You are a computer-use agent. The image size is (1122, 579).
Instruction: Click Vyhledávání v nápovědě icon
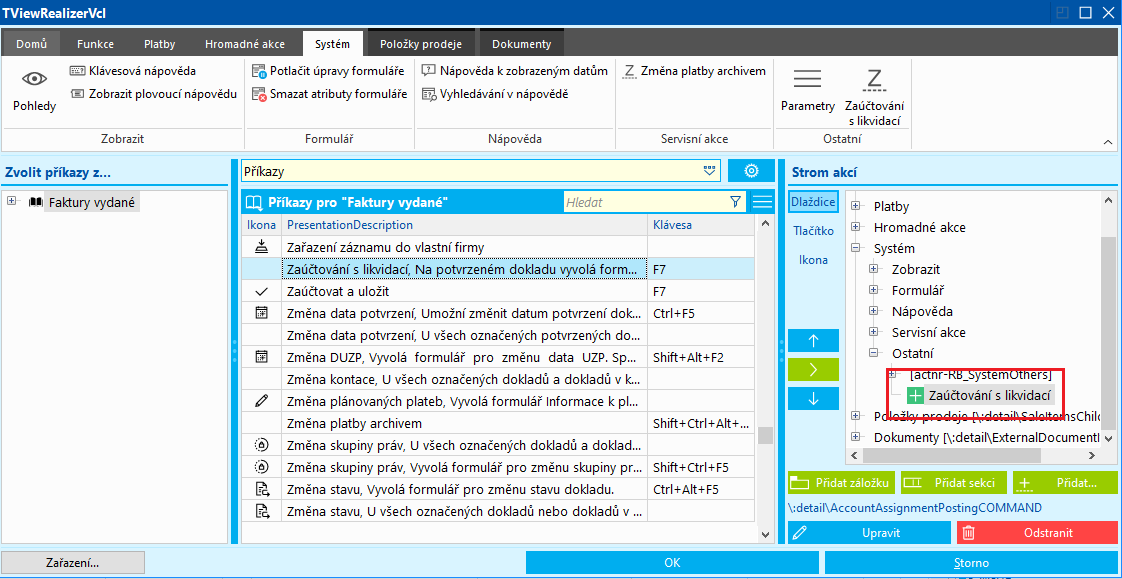429,94
